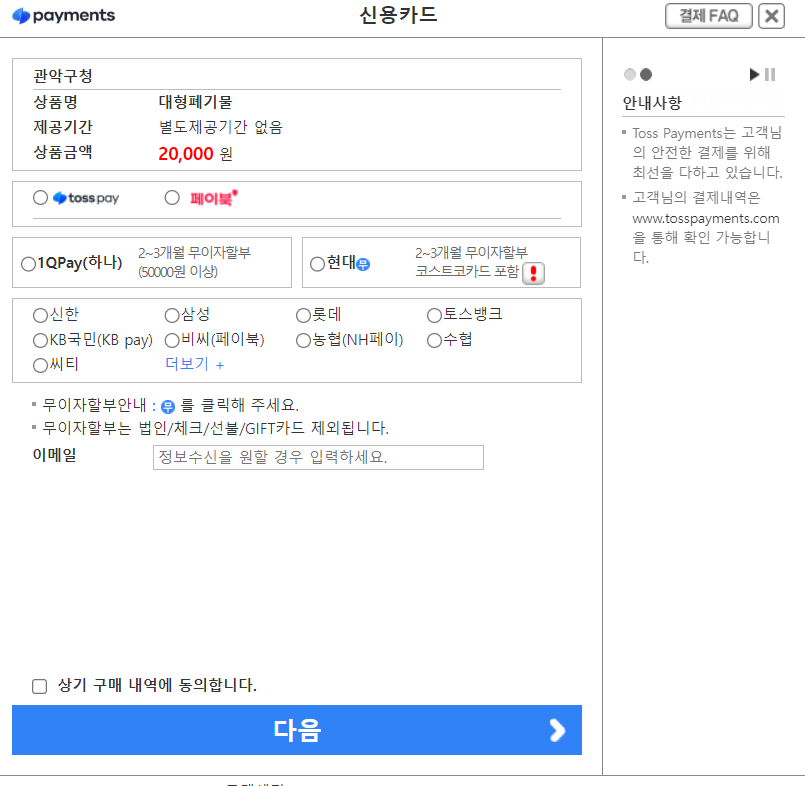Click the 별도제공기간 없음 text
Viewport: 805px width, 786px height.
221,127
